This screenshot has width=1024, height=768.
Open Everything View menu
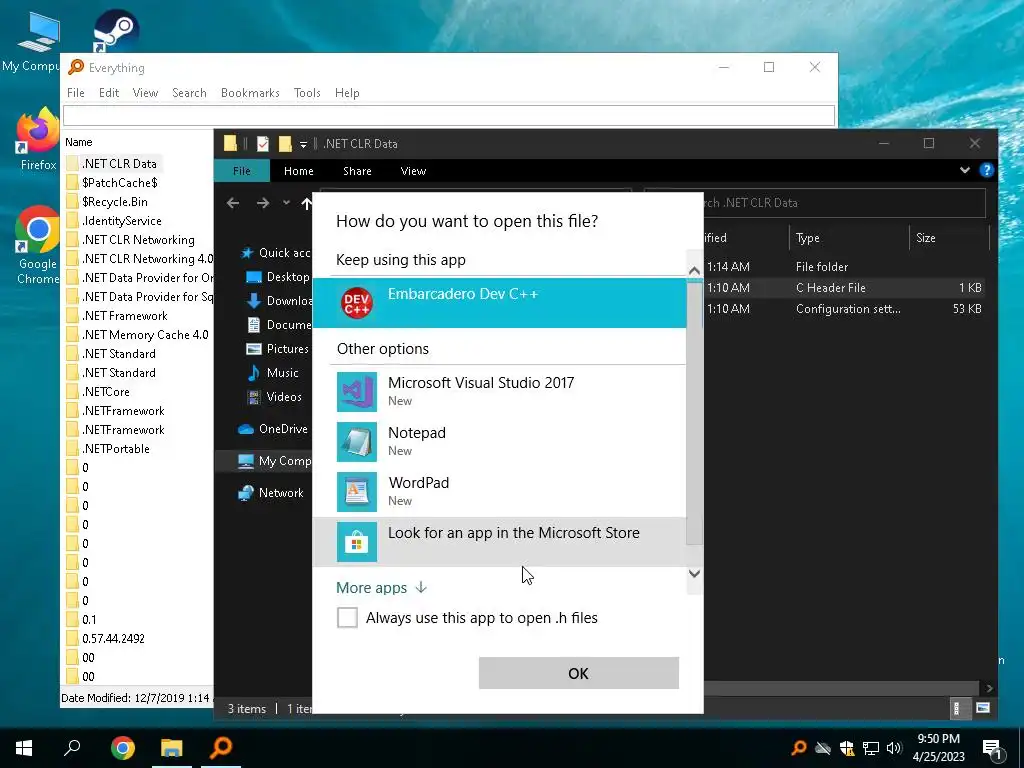146,93
